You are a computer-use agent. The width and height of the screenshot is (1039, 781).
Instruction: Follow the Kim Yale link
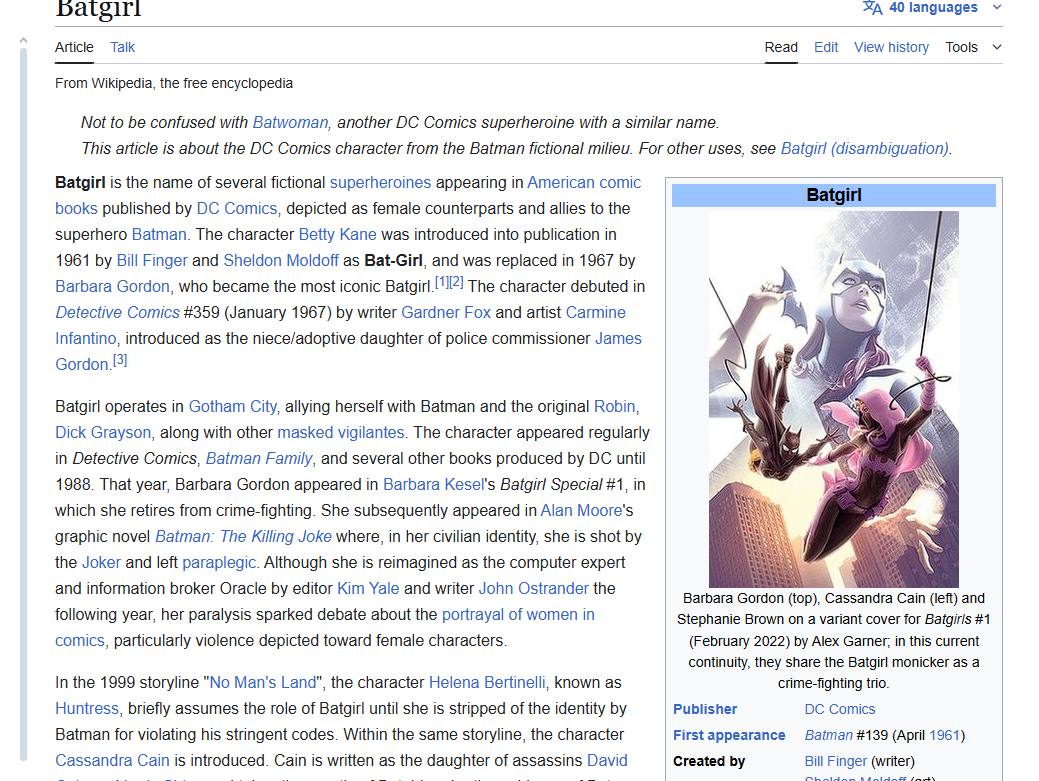(x=368, y=588)
